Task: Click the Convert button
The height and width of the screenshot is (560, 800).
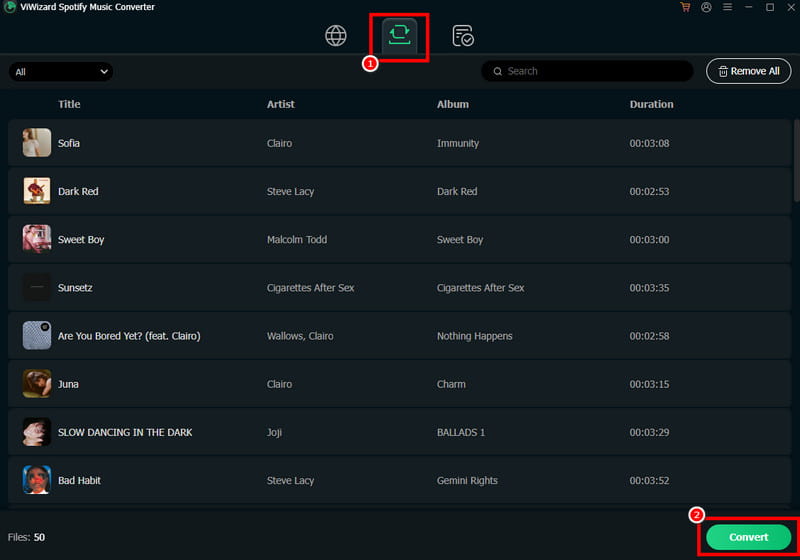Action: coord(748,537)
